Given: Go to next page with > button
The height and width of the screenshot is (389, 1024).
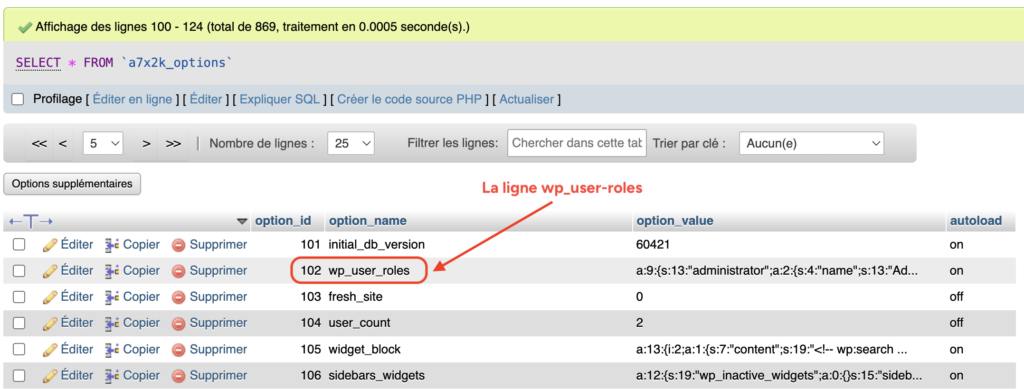Looking at the screenshot, I should point(147,144).
